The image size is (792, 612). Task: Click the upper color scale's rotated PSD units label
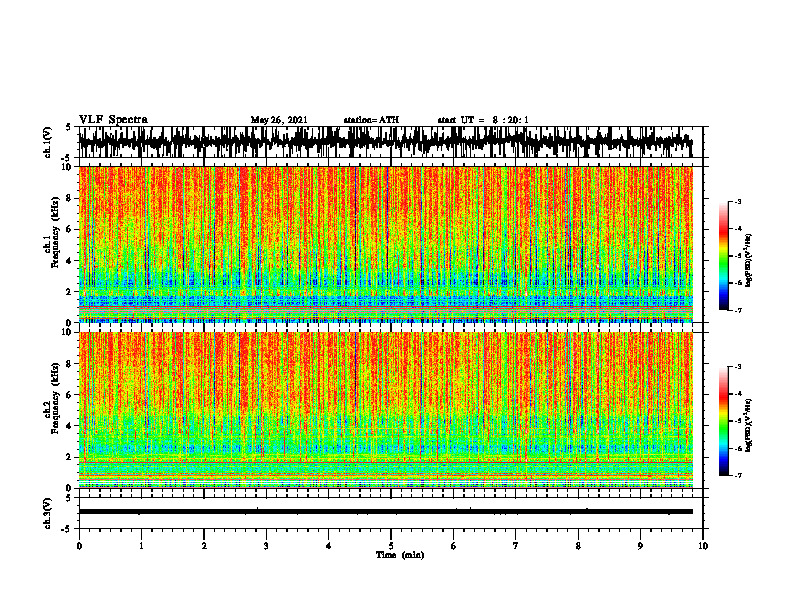pyautogui.click(x=749, y=261)
